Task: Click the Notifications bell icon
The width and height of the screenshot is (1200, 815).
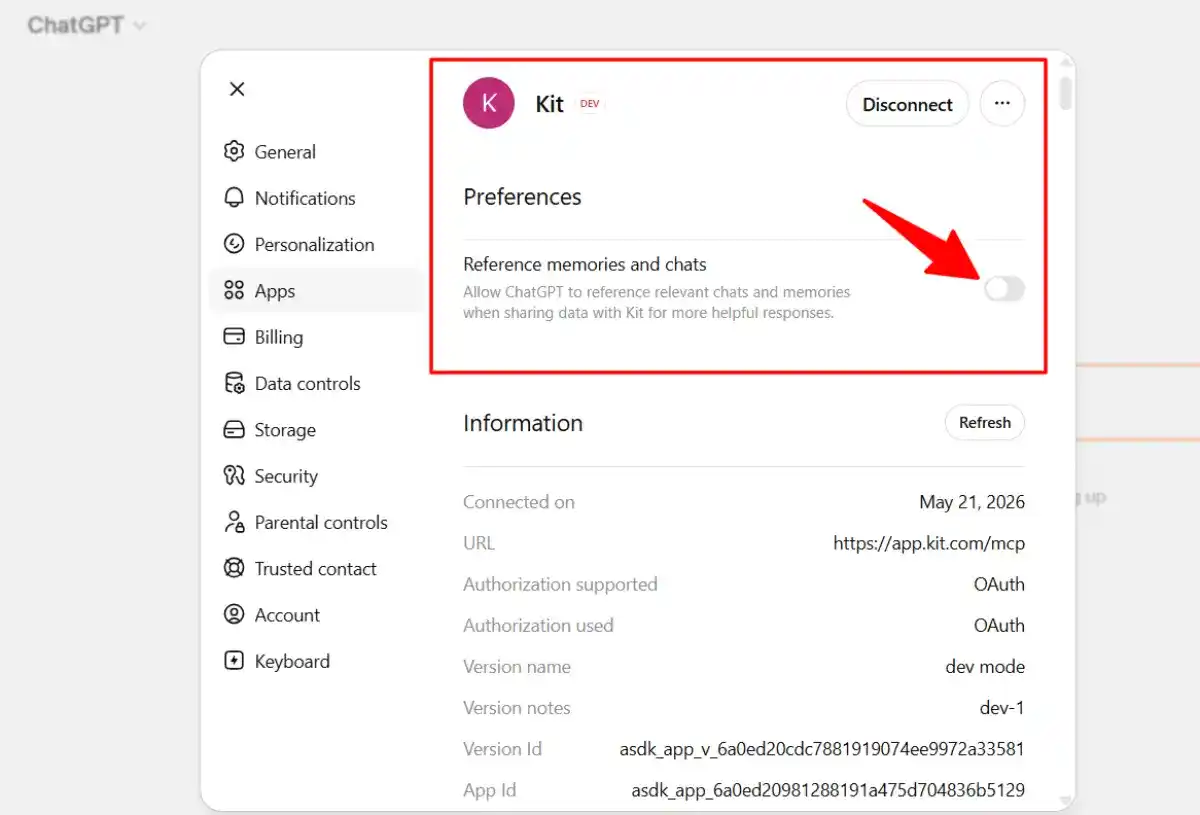Action: [234, 197]
